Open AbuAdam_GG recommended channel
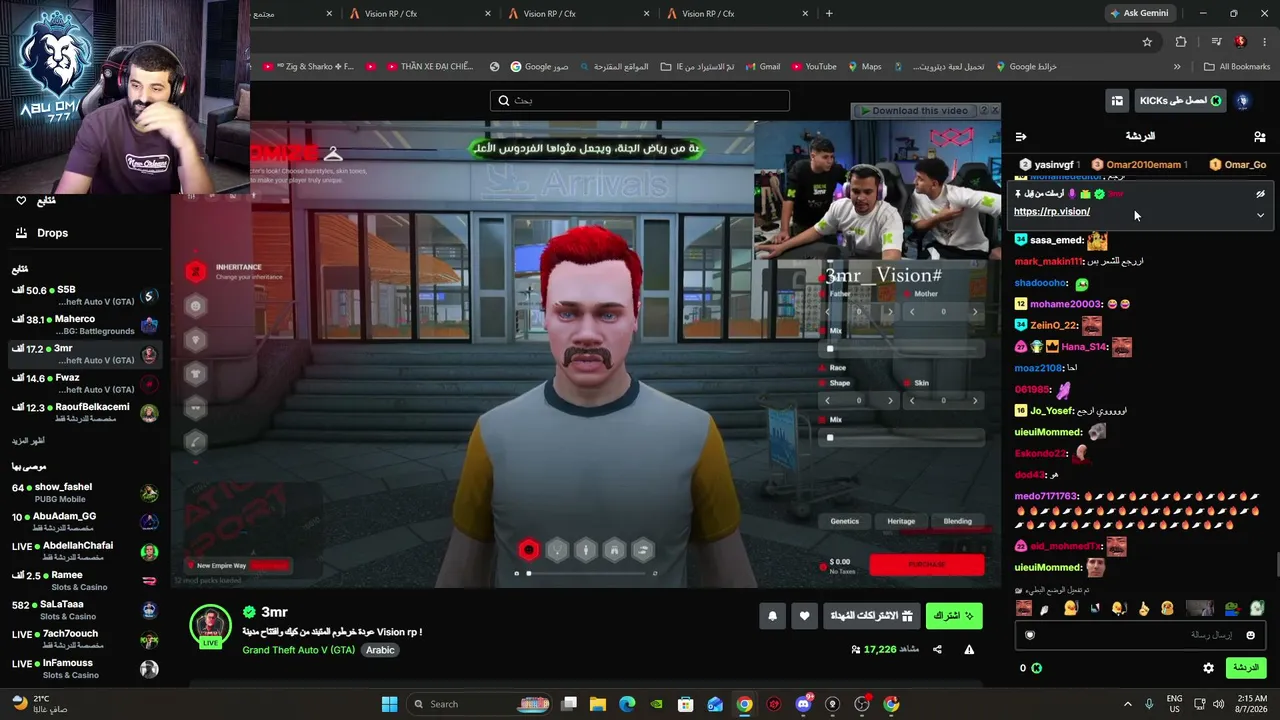The image size is (1280, 720). tap(84, 522)
